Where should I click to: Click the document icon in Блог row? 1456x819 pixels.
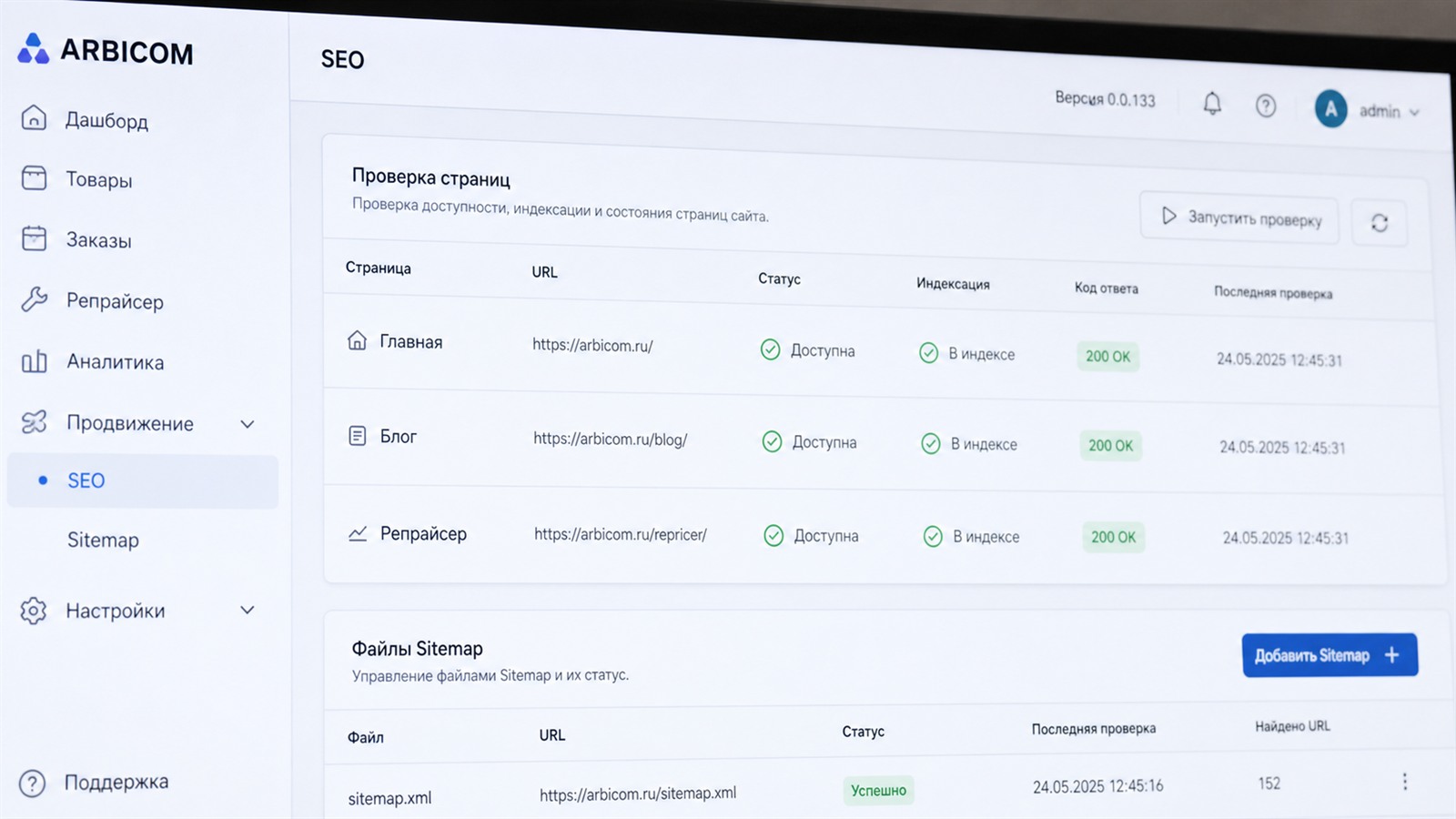pos(358,436)
